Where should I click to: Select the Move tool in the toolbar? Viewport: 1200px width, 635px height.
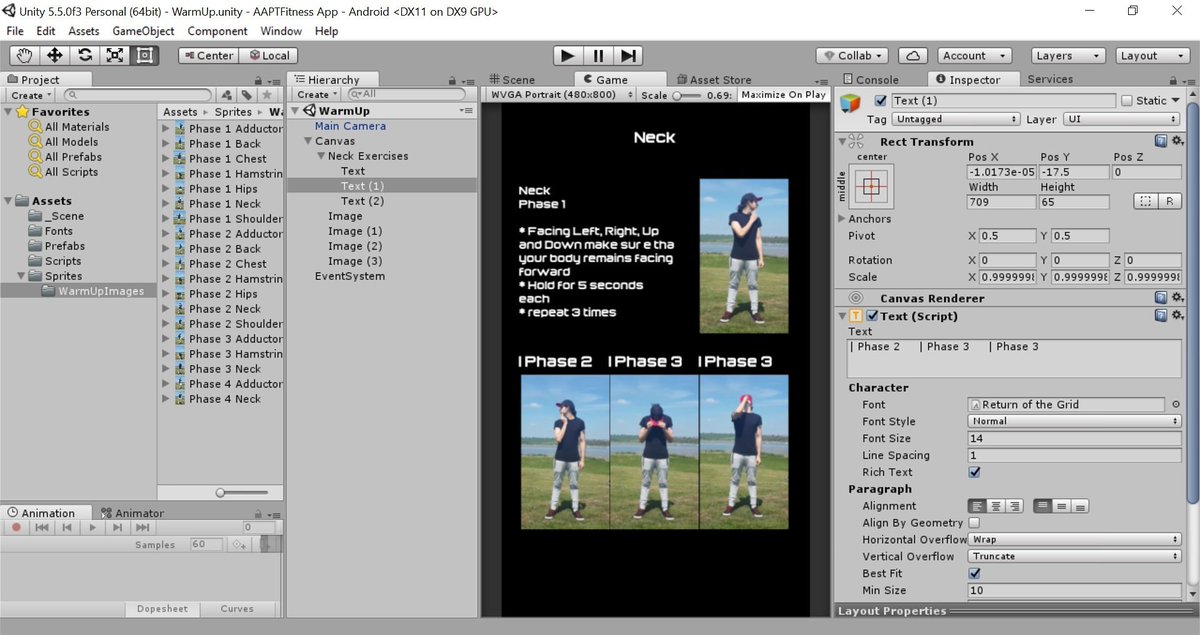(x=54, y=55)
